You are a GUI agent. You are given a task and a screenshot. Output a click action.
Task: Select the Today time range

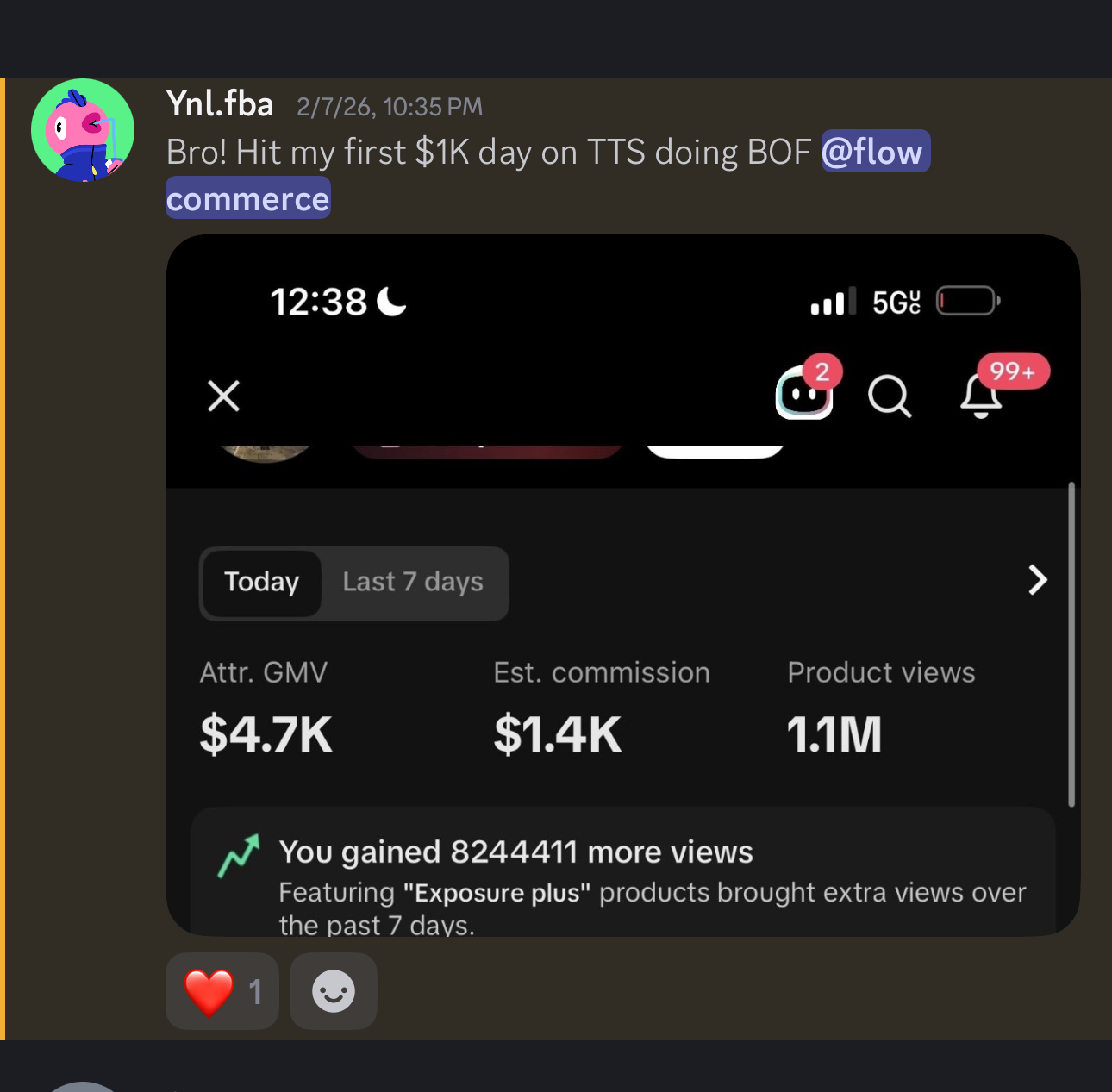(262, 583)
